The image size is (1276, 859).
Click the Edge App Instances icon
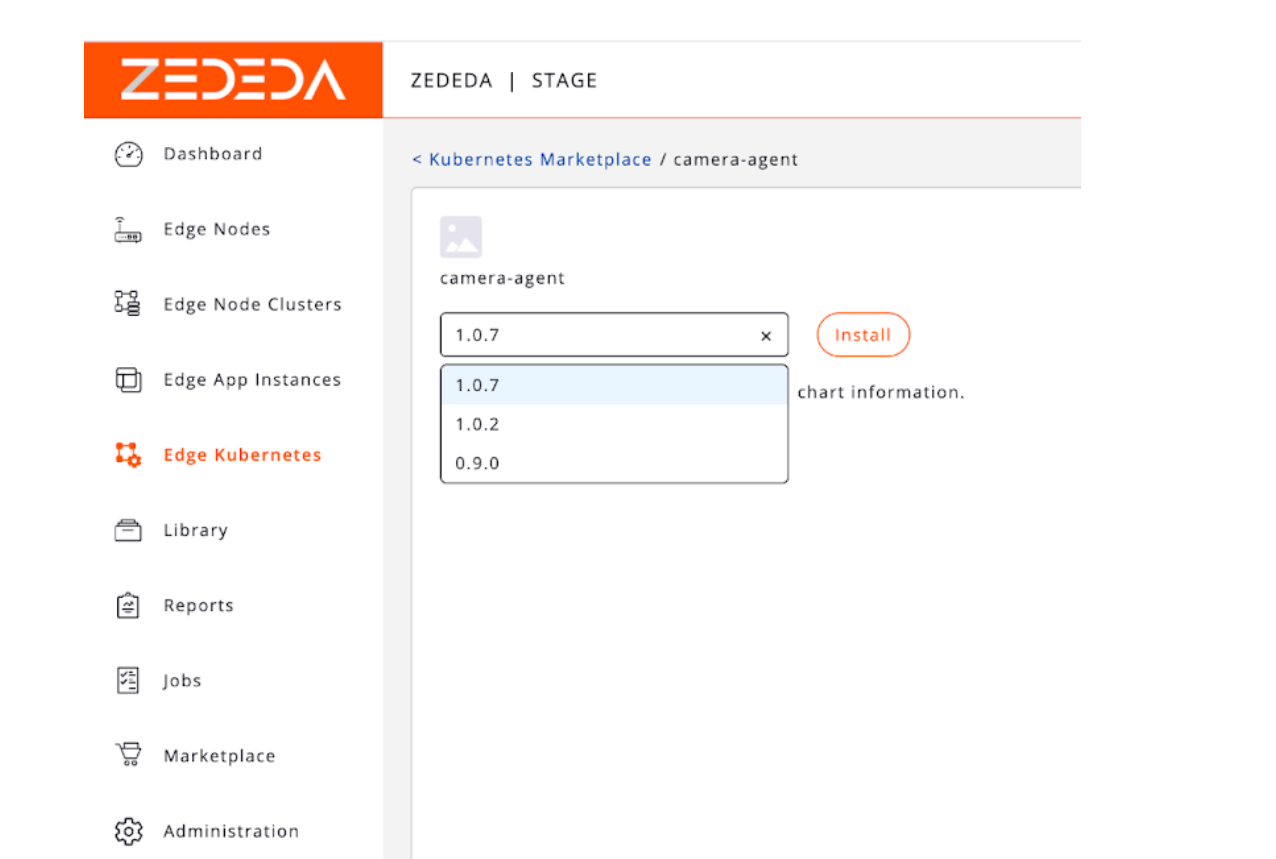[x=128, y=380]
